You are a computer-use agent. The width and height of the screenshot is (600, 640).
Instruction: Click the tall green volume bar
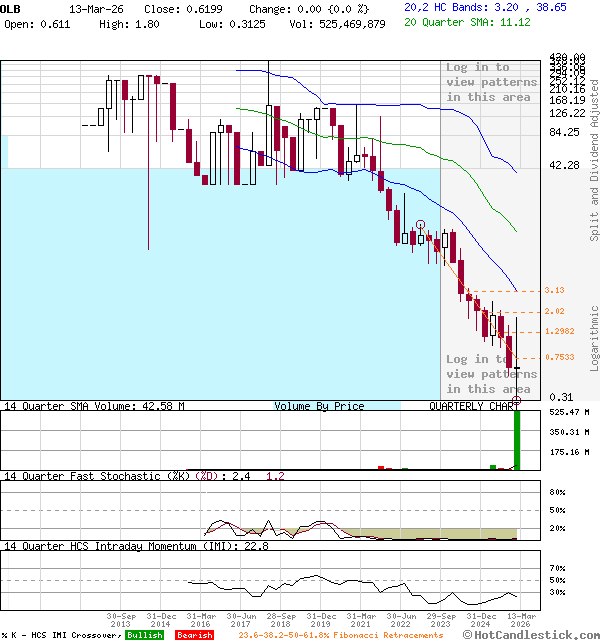tap(517, 439)
